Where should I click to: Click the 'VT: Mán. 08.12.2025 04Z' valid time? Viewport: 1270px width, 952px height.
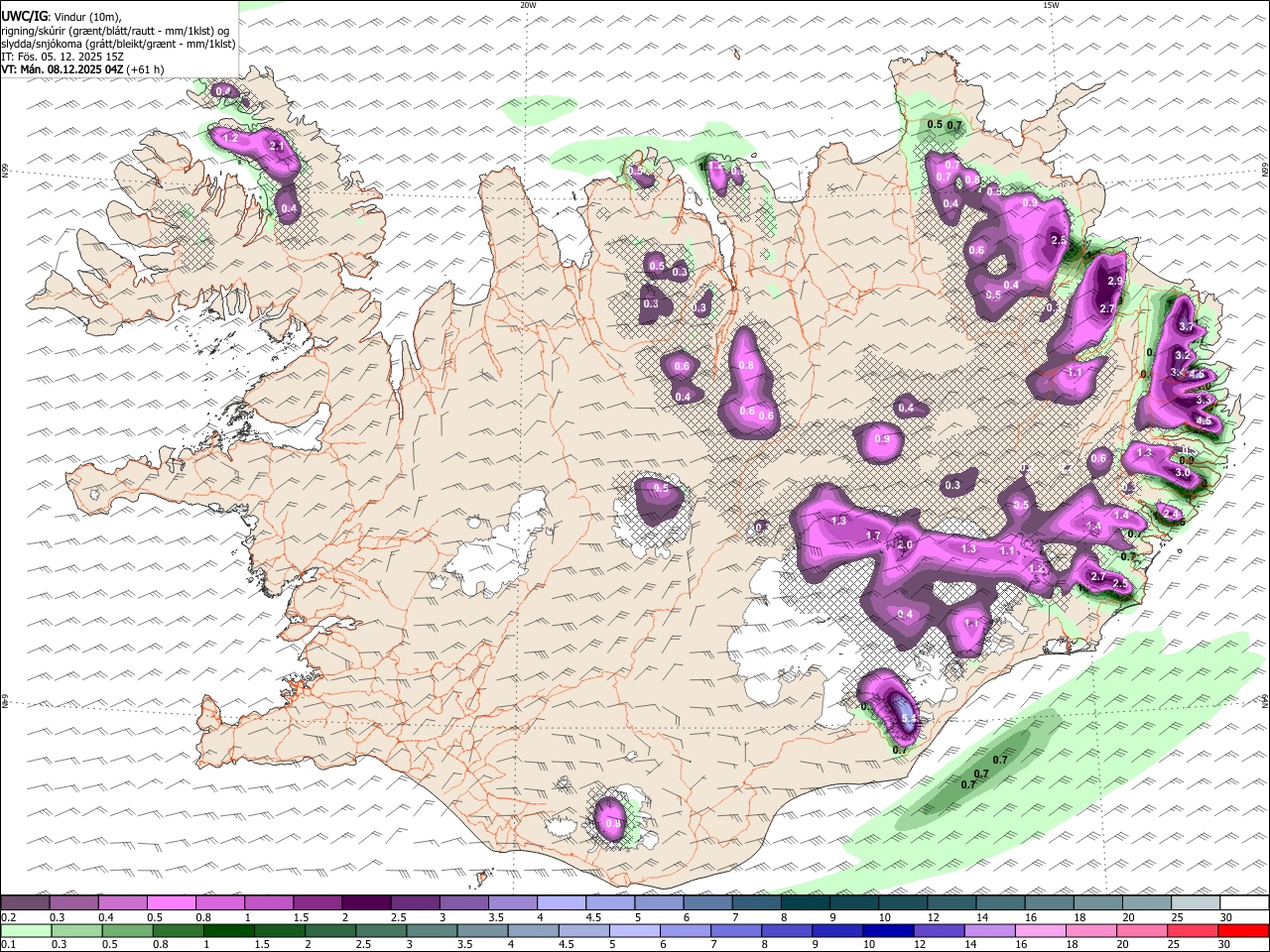click(x=62, y=69)
